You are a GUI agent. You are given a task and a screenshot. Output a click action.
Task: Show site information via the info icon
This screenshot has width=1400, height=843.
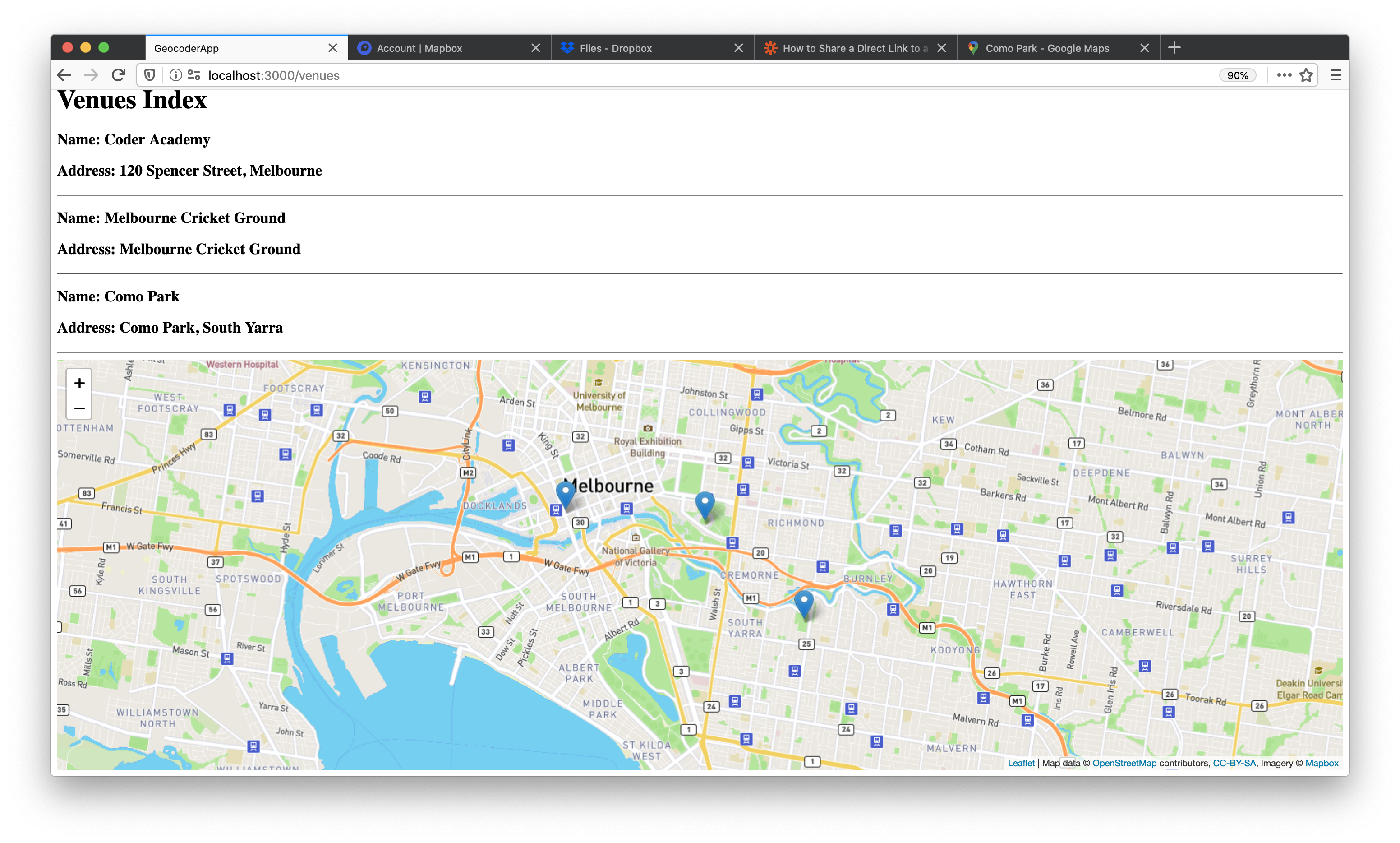(176, 75)
